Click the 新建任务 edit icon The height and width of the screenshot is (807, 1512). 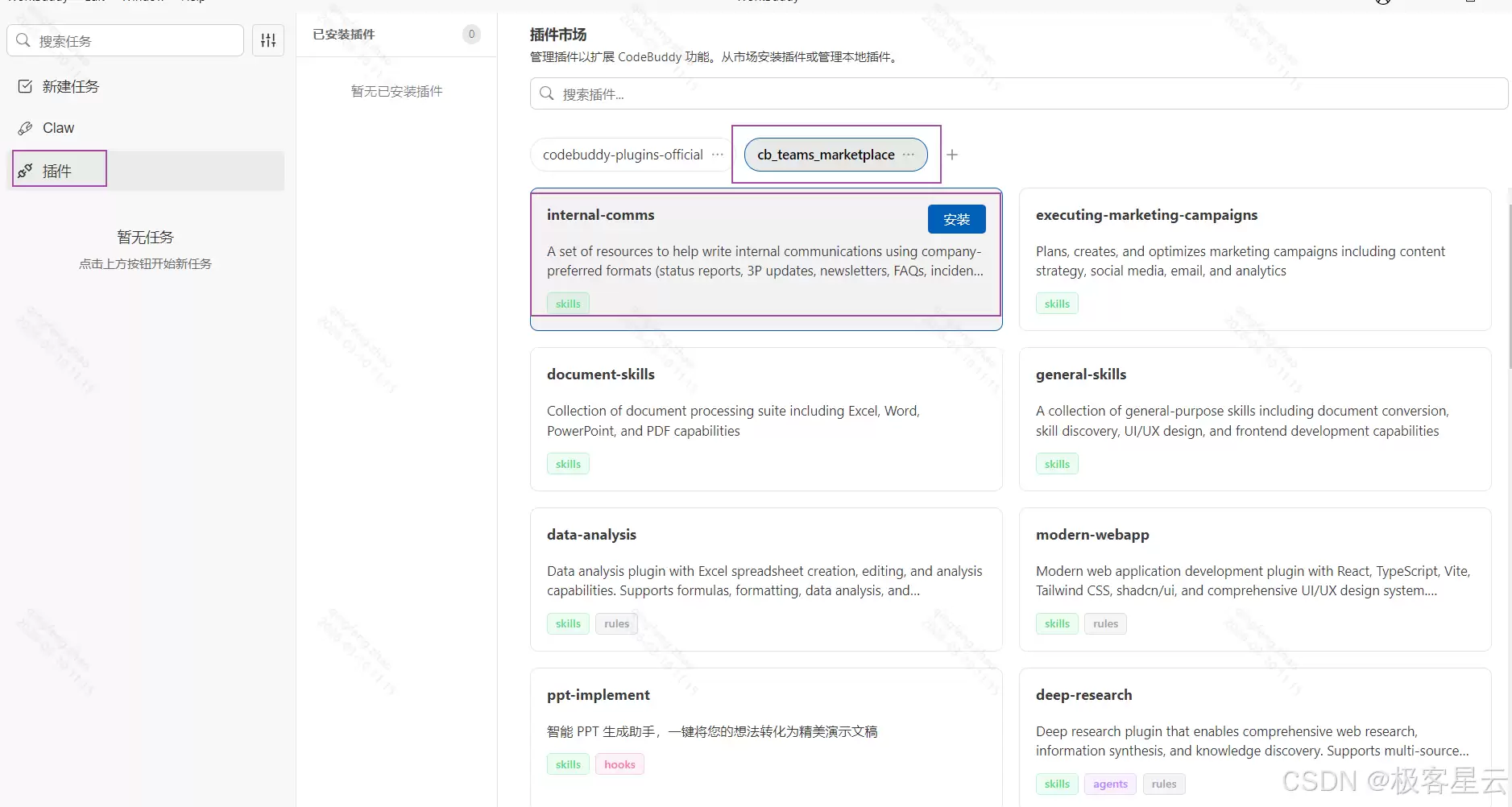[26, 86]
